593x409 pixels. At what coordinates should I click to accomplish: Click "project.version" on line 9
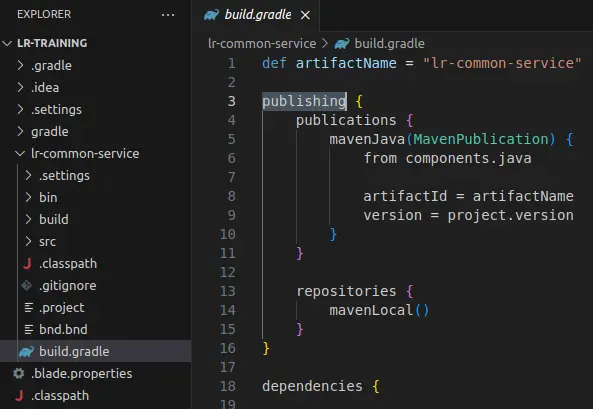pyautogui.click(x=511, y=215)
